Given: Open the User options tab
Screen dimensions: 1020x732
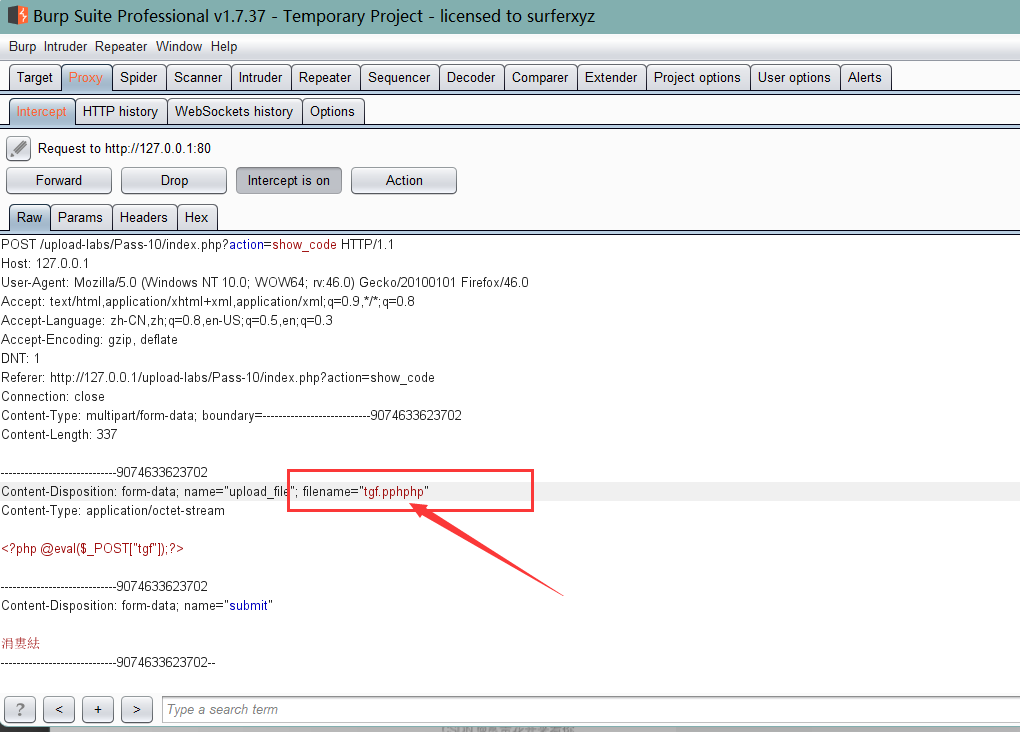Looking at the screenshot, I should (794, 77).
